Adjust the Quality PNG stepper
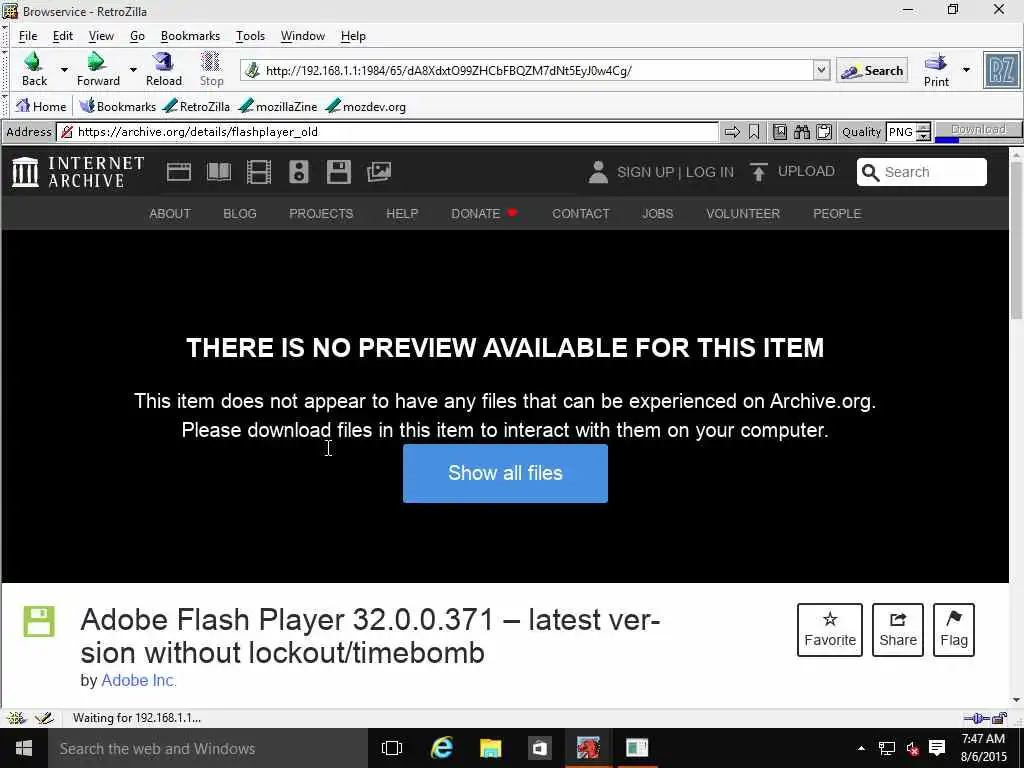This screenshot has height=768, width=1024. tap(923, 132)
